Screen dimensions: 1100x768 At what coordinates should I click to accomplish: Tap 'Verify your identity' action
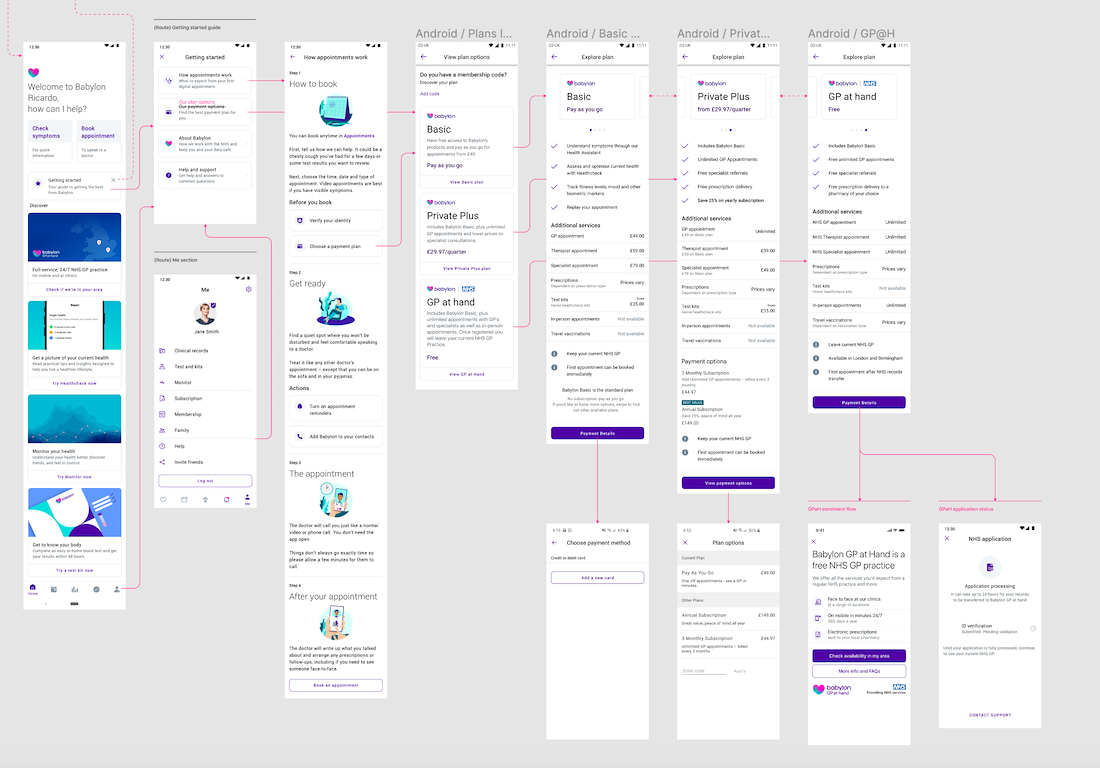[336, 220]
